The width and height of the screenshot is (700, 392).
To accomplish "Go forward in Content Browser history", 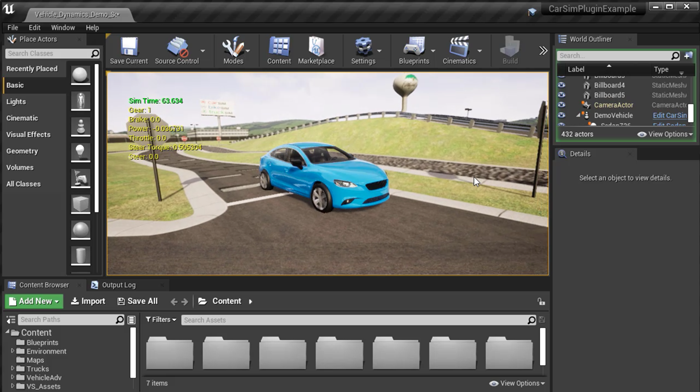I will click(x=185, y=302).
